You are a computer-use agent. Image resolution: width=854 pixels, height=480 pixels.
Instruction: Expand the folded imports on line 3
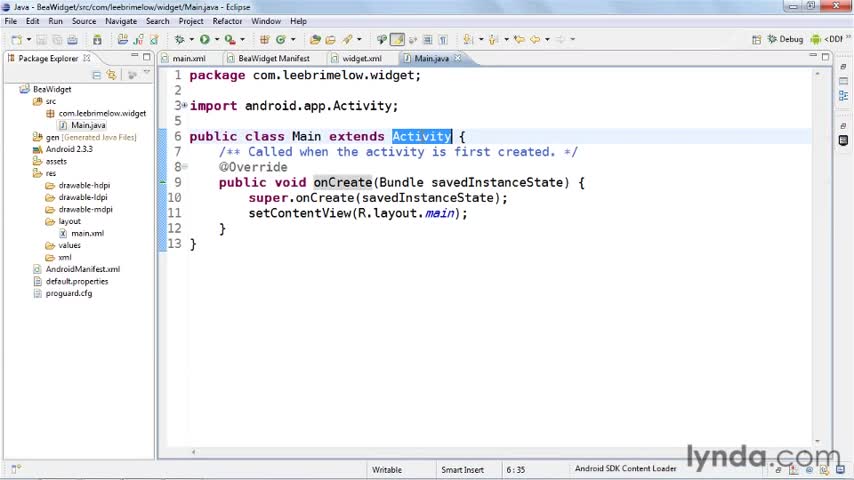[x=185, y=105]
